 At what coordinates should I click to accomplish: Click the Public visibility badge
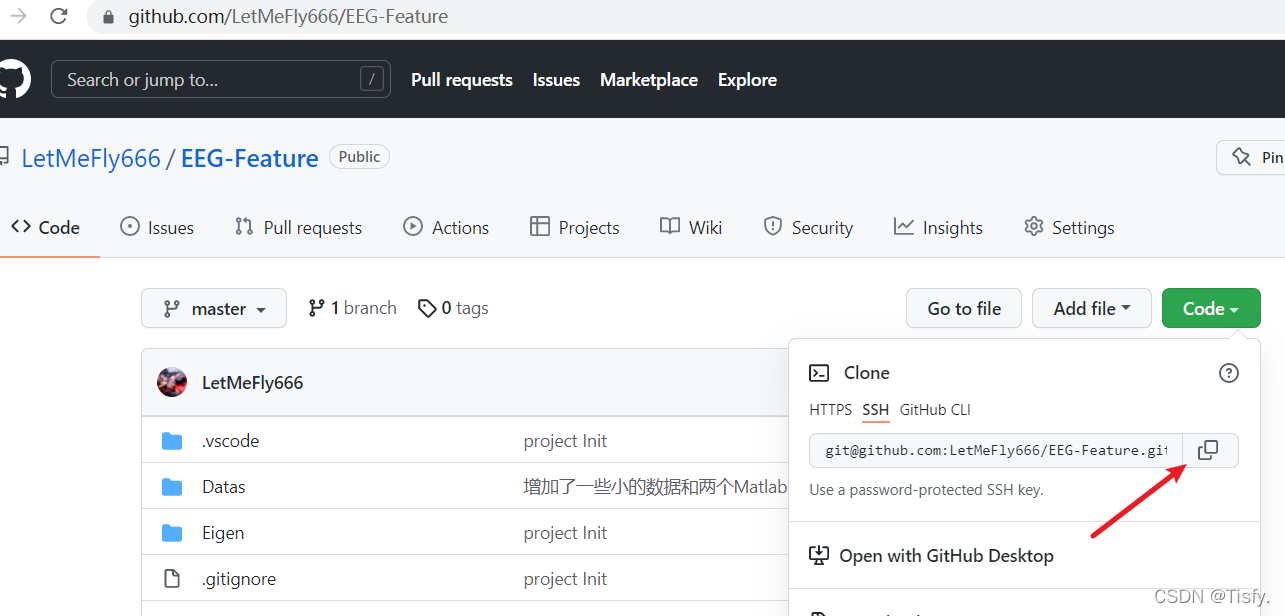pos(359,157)
